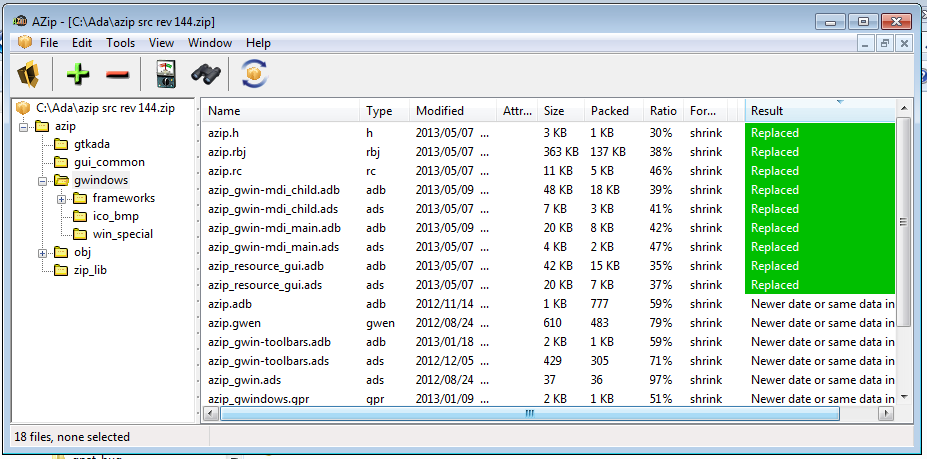This screenshot has width=927, height=459.
Task: Open the Edit menu
Action: [x=82, y=43]
